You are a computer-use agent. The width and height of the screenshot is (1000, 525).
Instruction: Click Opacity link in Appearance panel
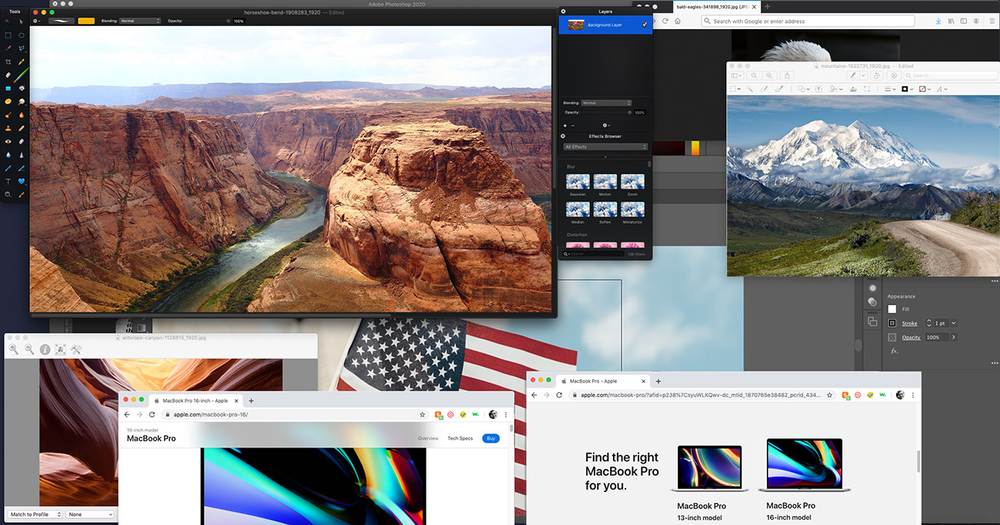pyautogui.click(x=911, y=337)
